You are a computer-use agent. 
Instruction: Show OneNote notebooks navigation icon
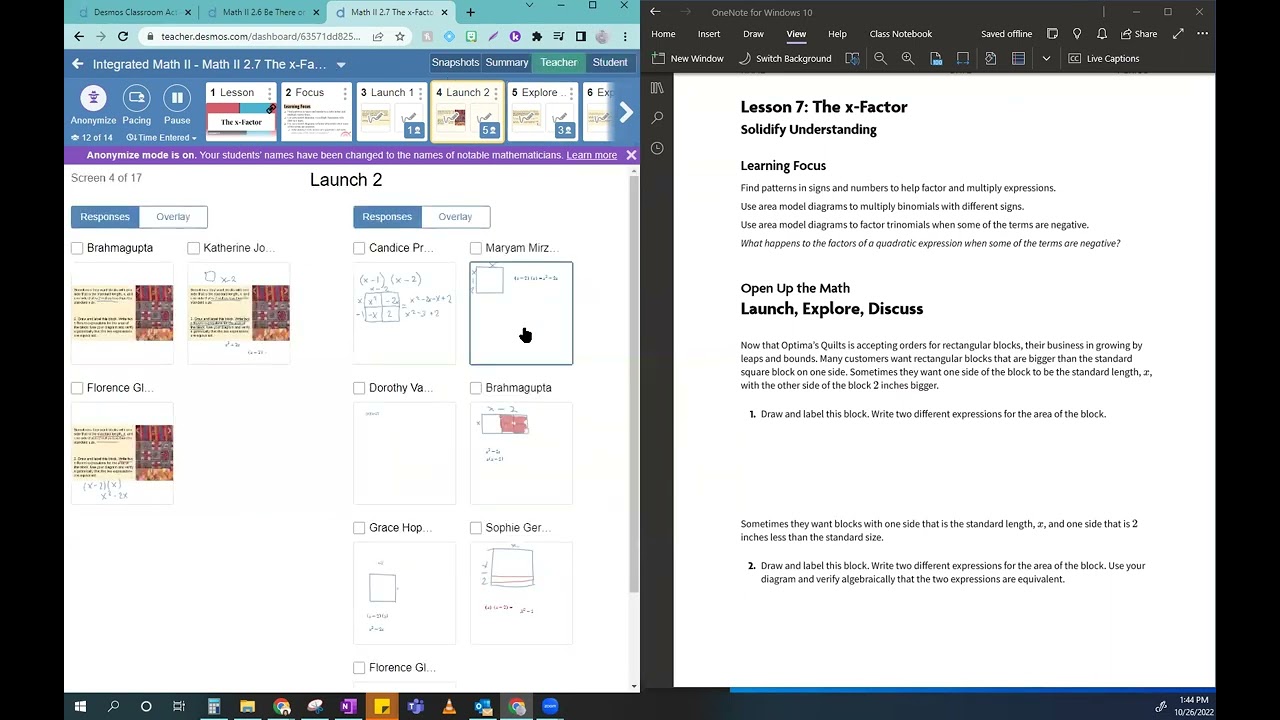pyautogui.click(x=657, y=88)
